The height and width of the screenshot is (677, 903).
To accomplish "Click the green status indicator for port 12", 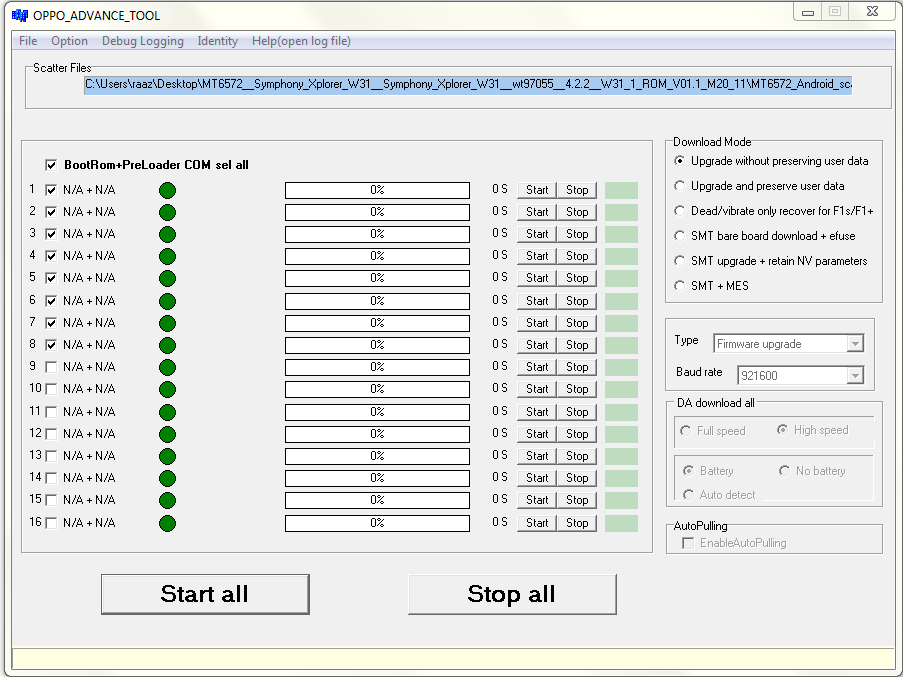I will click(x=167, y=434).
